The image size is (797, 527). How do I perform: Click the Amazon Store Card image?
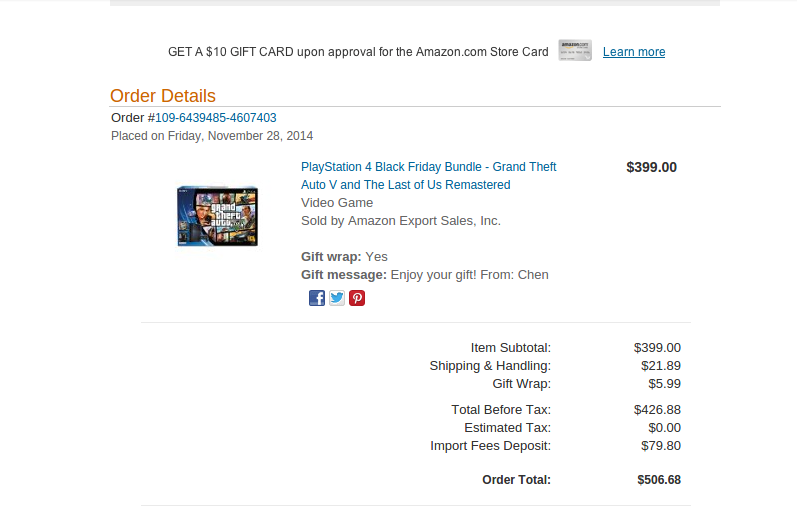pos(575,50)
